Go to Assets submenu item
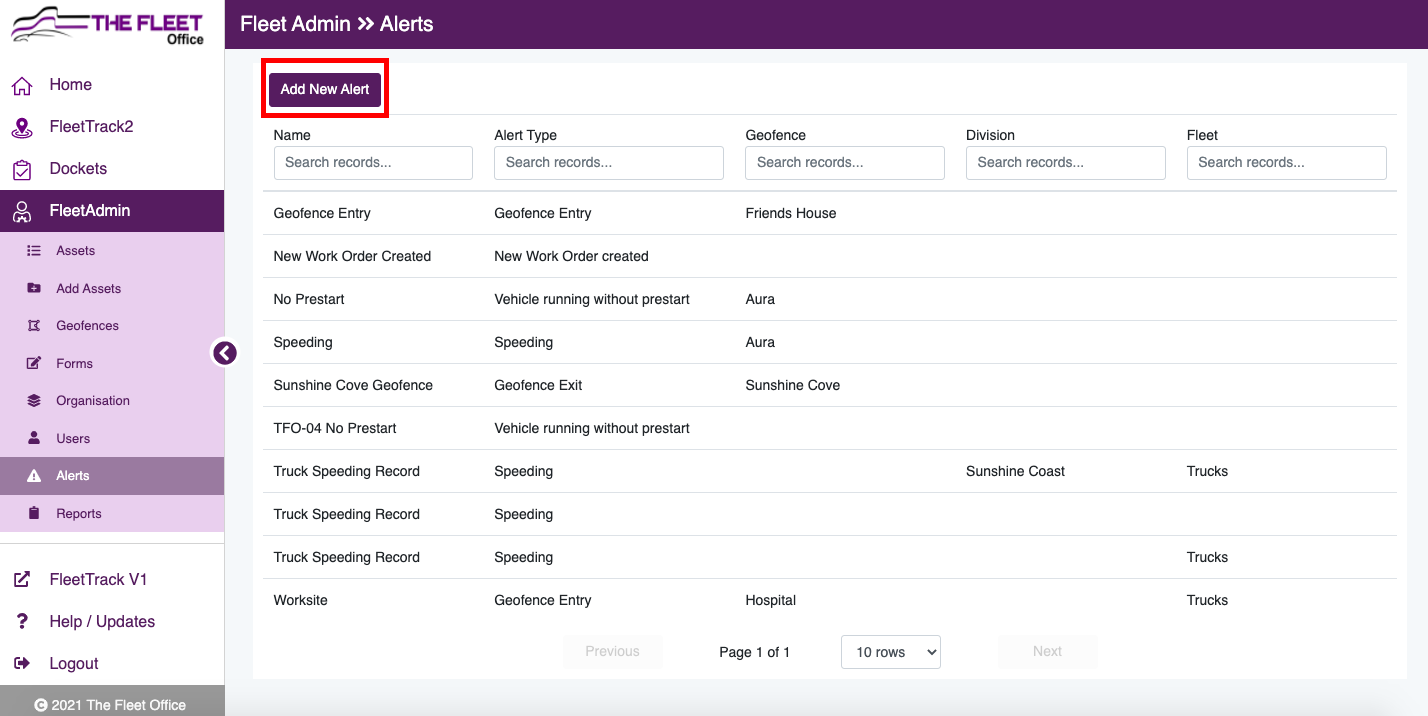The image size is (1428, 716). click(x=112, y=251)
